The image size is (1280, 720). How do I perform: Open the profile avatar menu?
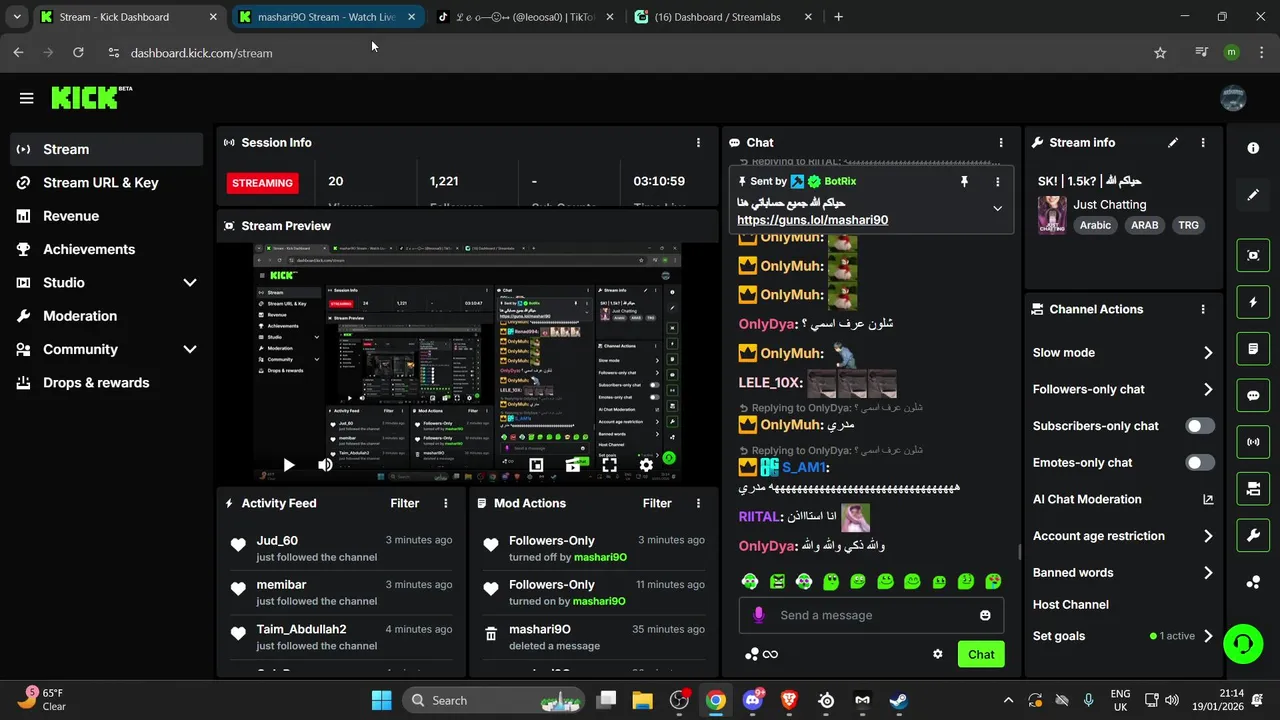[1233, 98]
